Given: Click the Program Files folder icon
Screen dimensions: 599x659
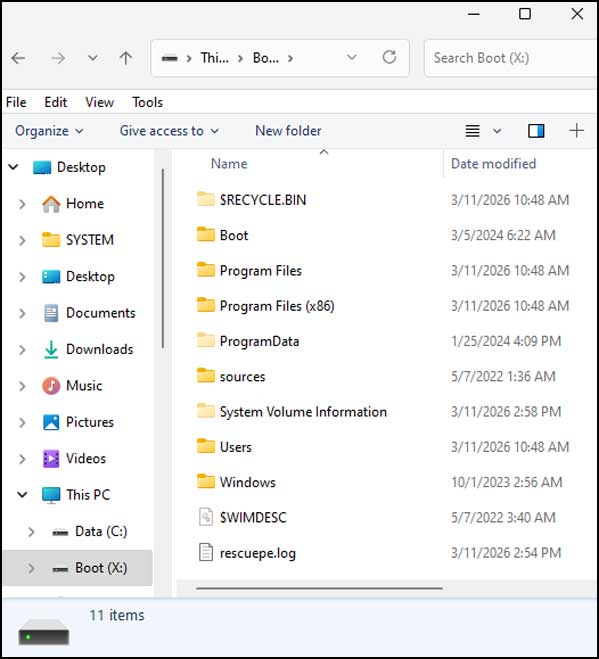Looking at the screenshot, I should pos(206,269).
